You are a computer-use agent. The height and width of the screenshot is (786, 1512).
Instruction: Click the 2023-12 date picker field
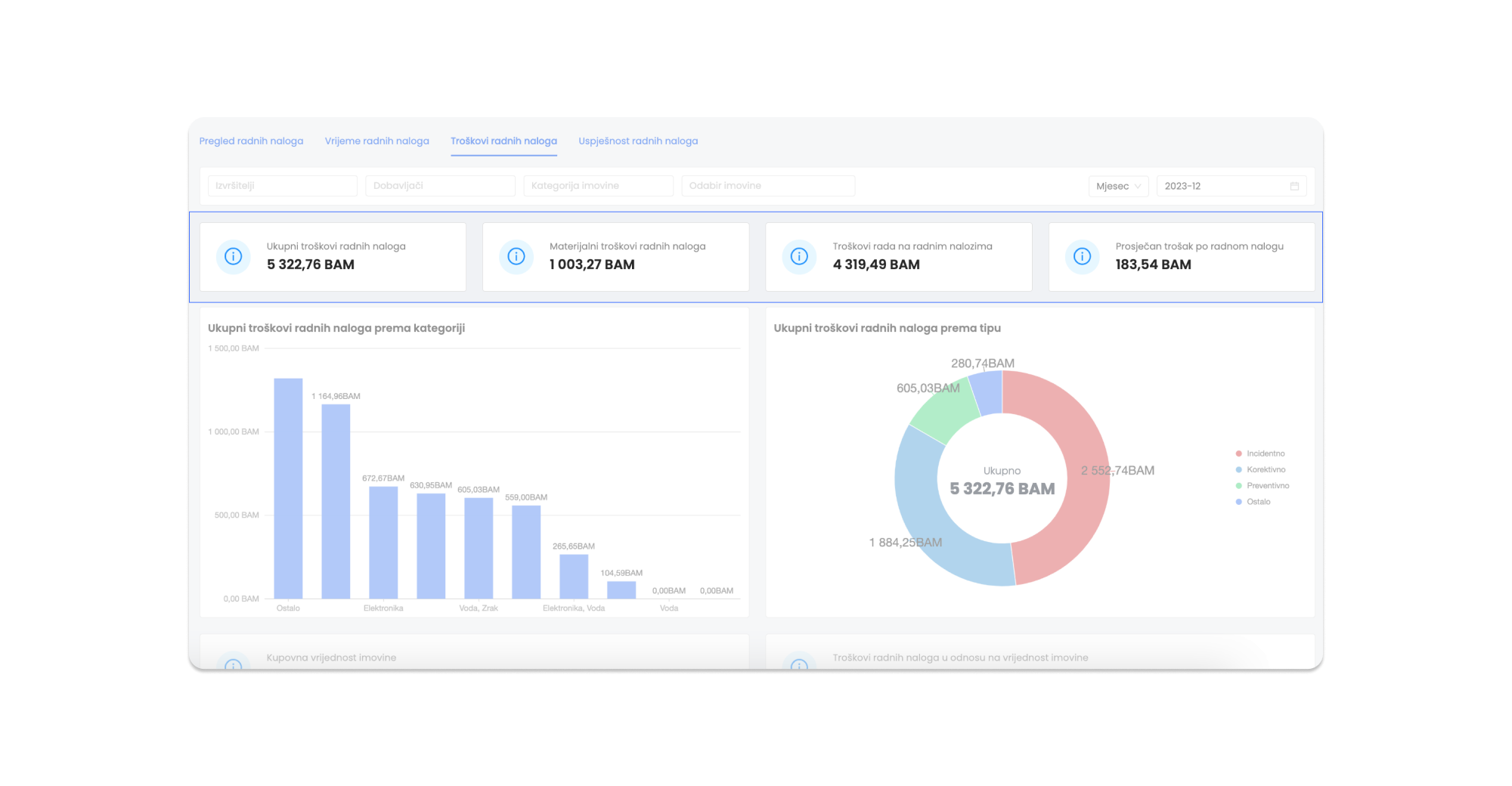tap(1232, 186)
